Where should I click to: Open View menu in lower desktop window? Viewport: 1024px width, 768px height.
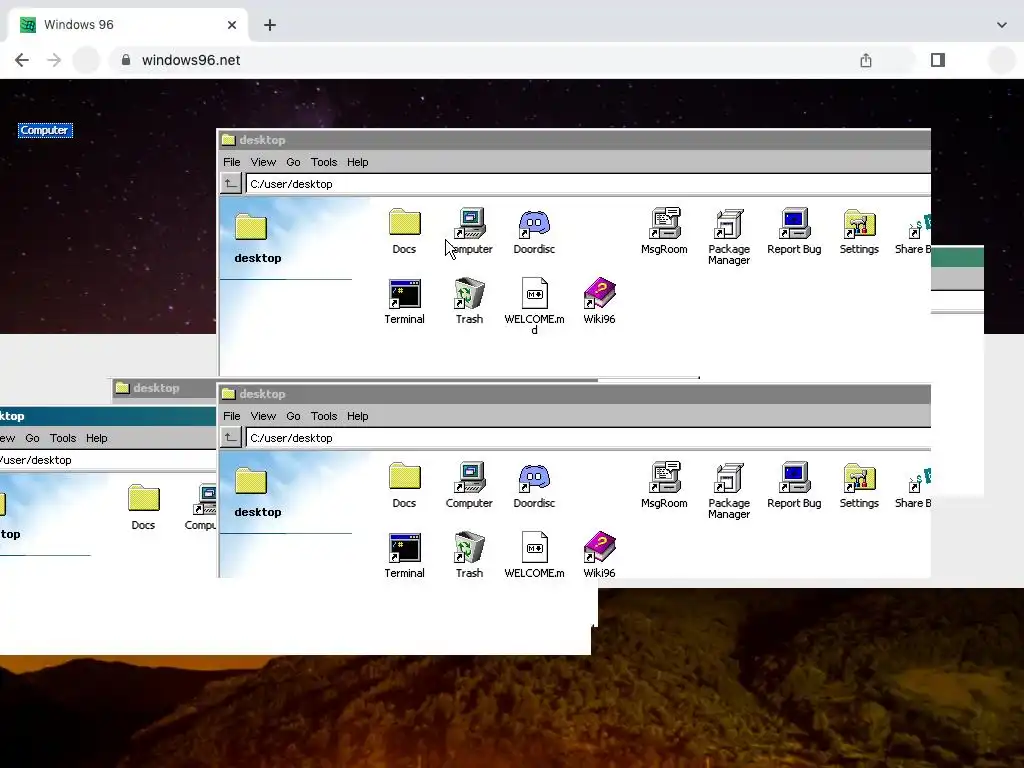(x=263, y=416)
